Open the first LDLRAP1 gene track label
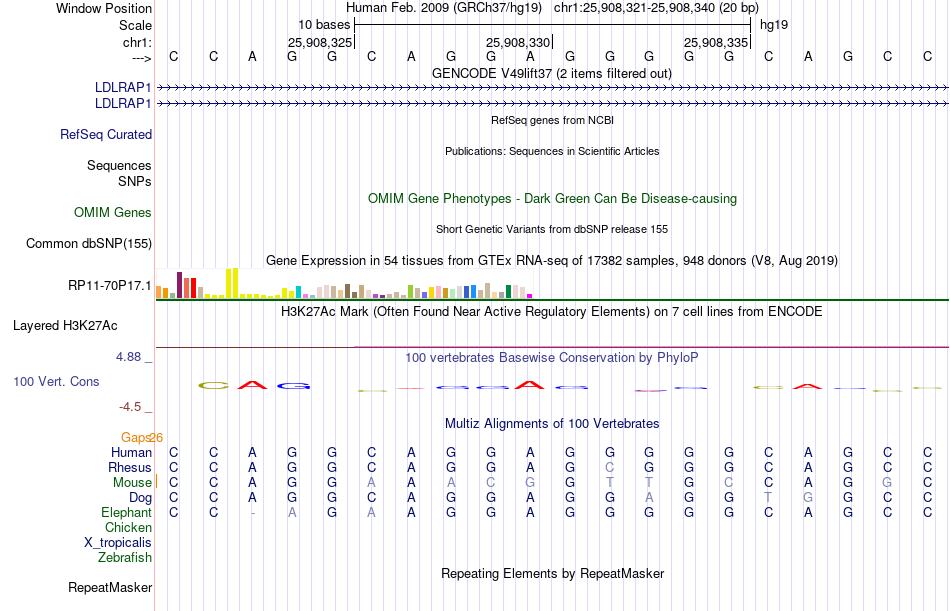The height and width of the screenshot is (611, 950). pyautogui.click(x=123, y=88)
